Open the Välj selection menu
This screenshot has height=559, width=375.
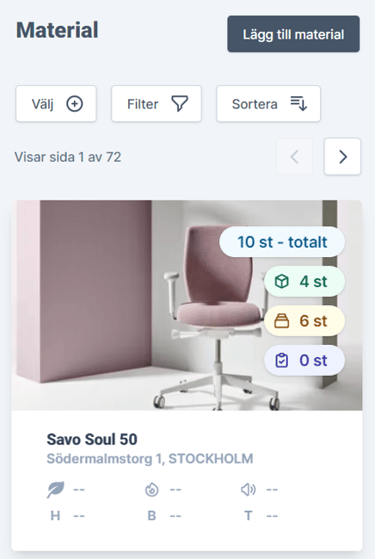[x=56, y=104]
